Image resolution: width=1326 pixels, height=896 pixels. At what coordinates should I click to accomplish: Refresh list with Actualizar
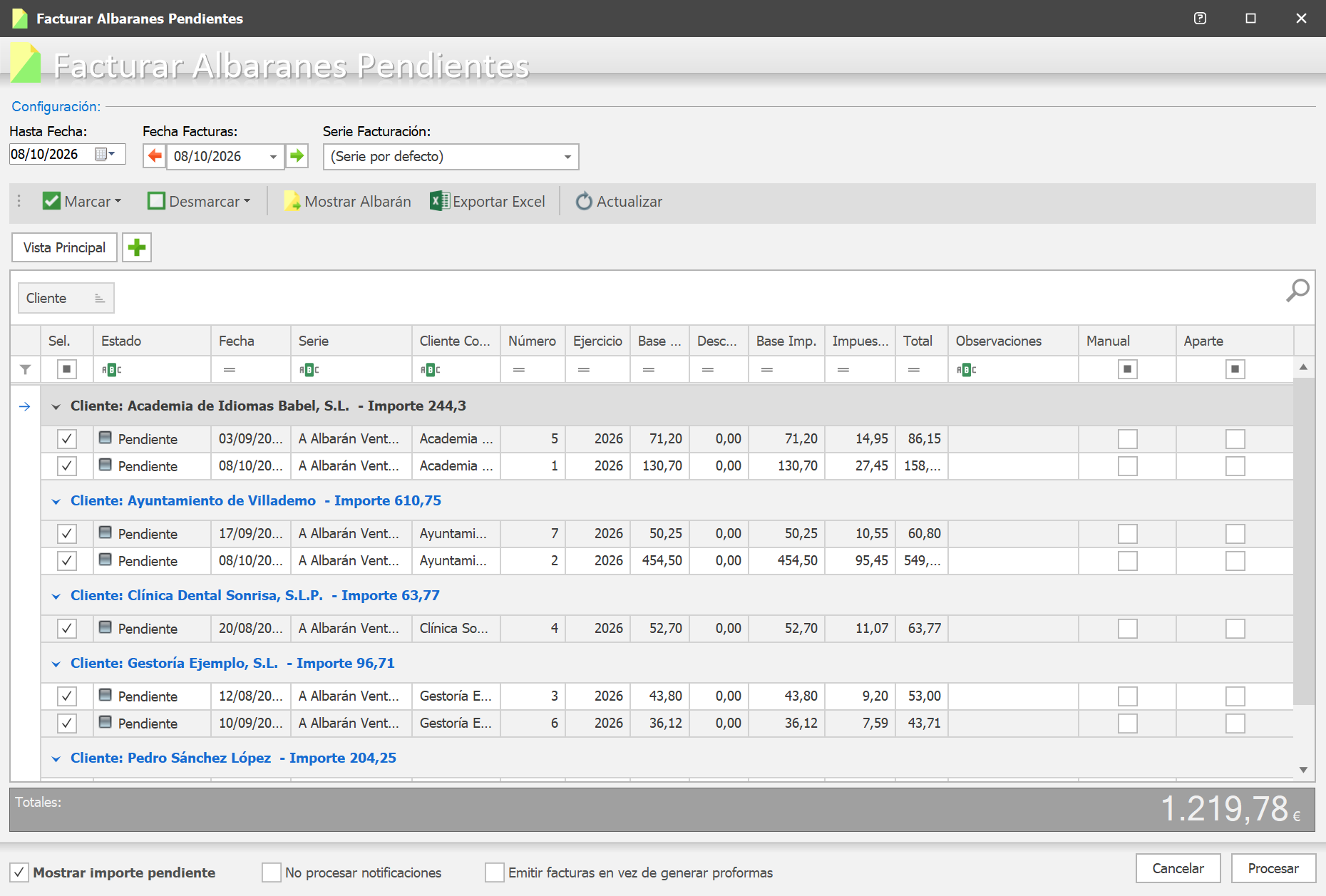click(x=620, y=202)
